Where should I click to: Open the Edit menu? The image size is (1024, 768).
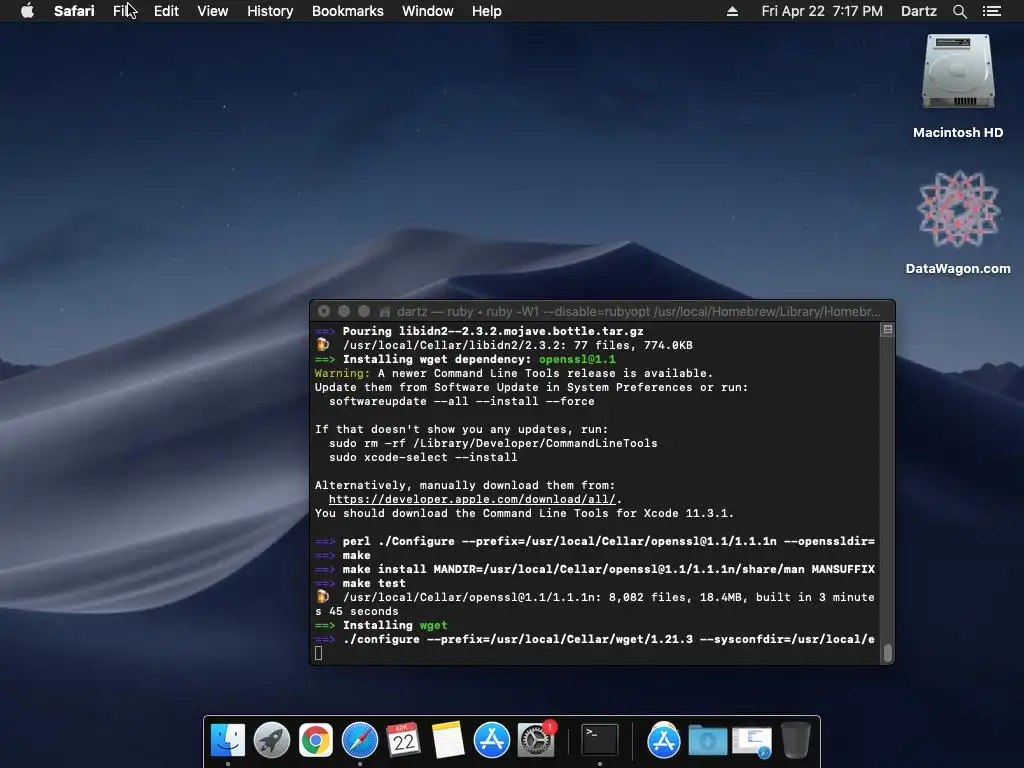pyautogui.click(x=166, y=11)
